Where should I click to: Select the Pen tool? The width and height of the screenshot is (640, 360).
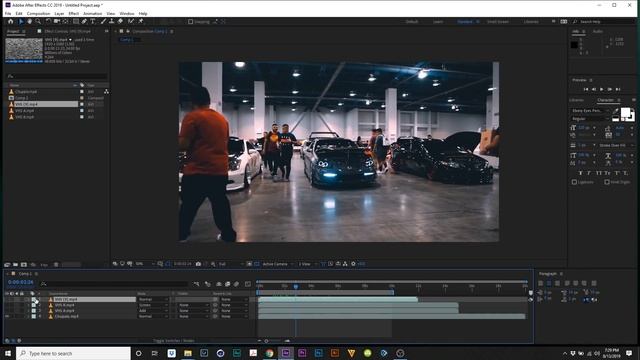coord(84,21)
